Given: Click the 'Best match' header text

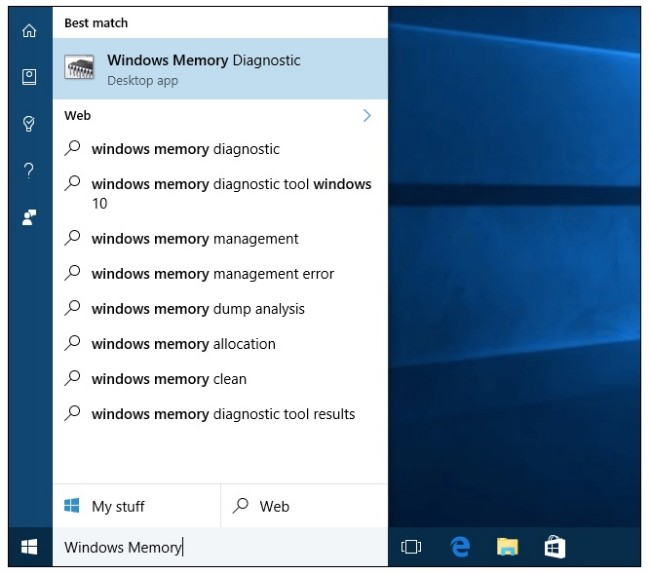Looking at the screenshot, I should 96,23.
